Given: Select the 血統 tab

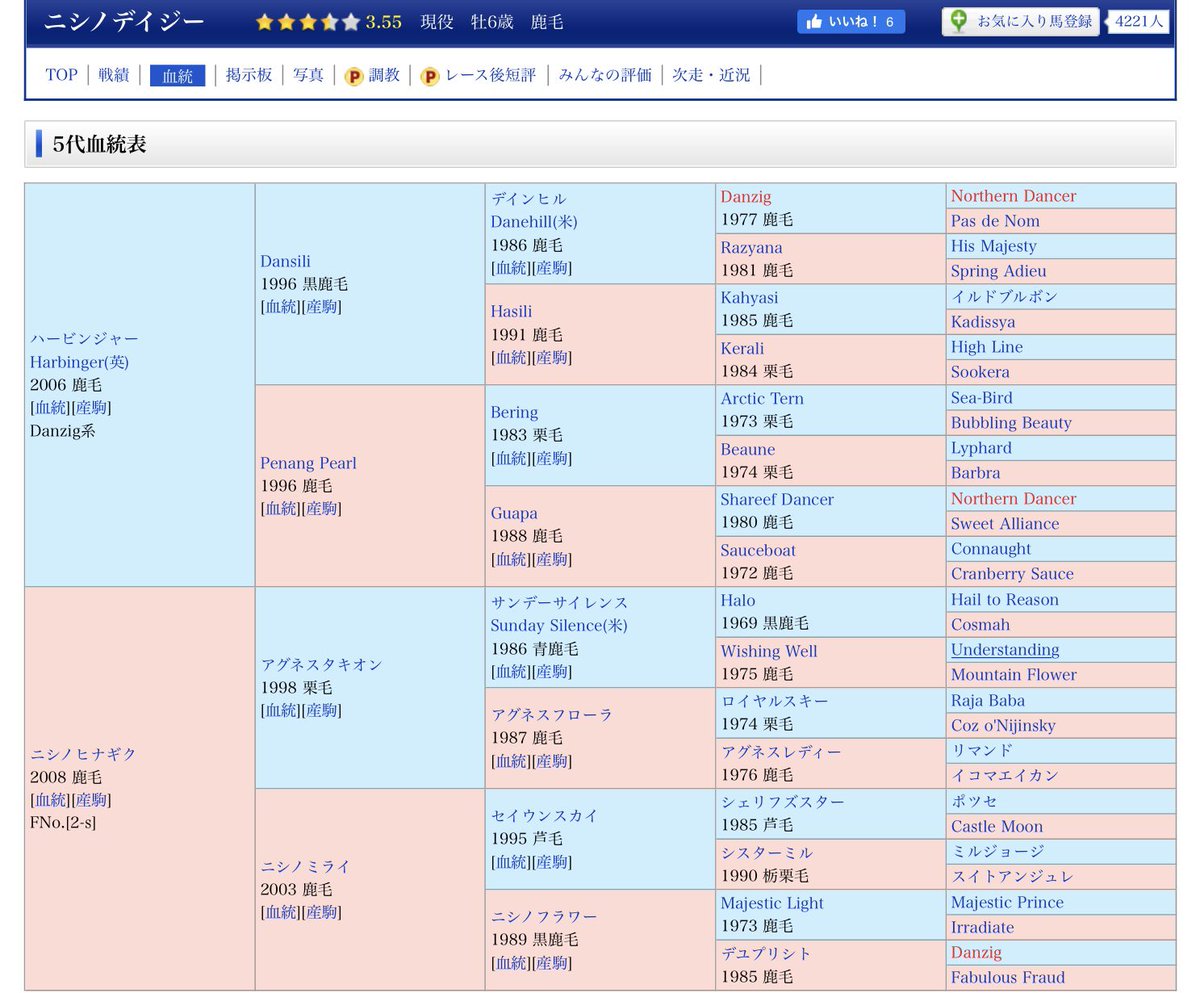Looking at the screenshot, I should (178, 75).
